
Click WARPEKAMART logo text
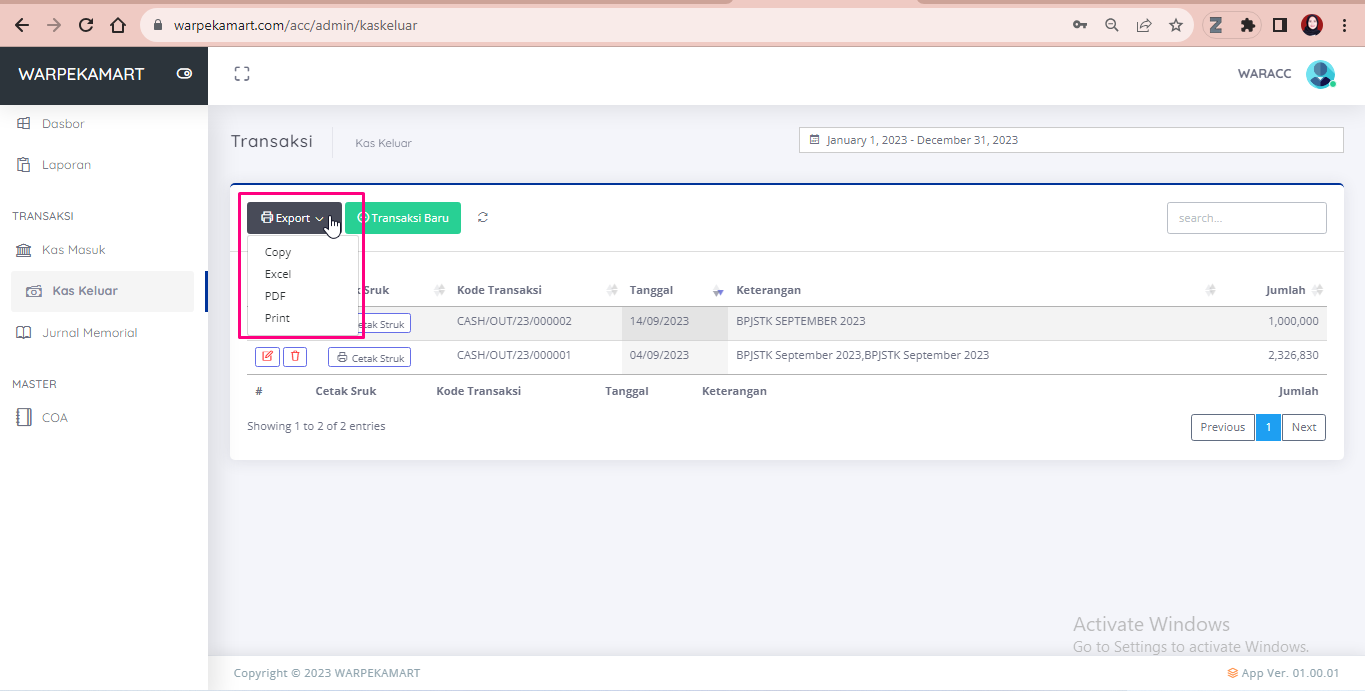pyautogui.click(x=81, y=74)
